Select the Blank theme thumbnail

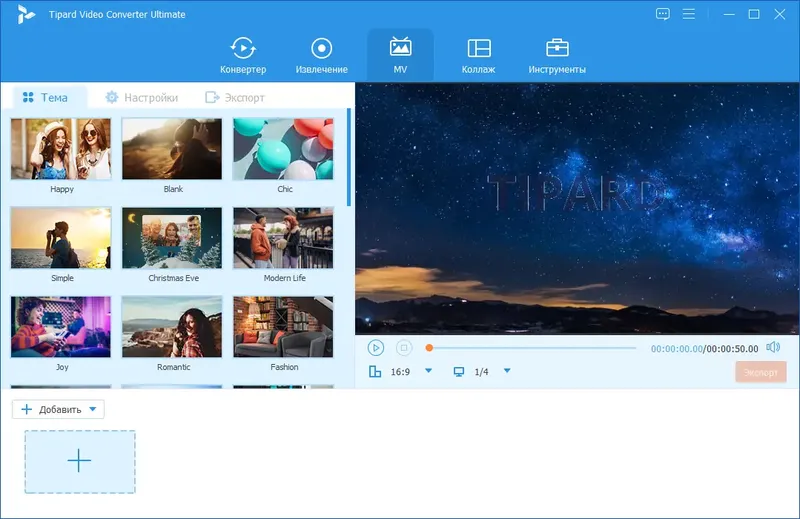pyautogui.click(x=172, y=149)
